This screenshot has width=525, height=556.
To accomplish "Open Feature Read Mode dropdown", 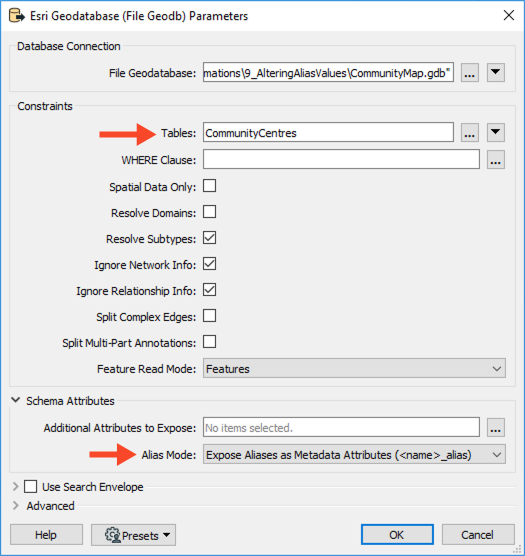I will pyautogui.click(x=354, y=368).
